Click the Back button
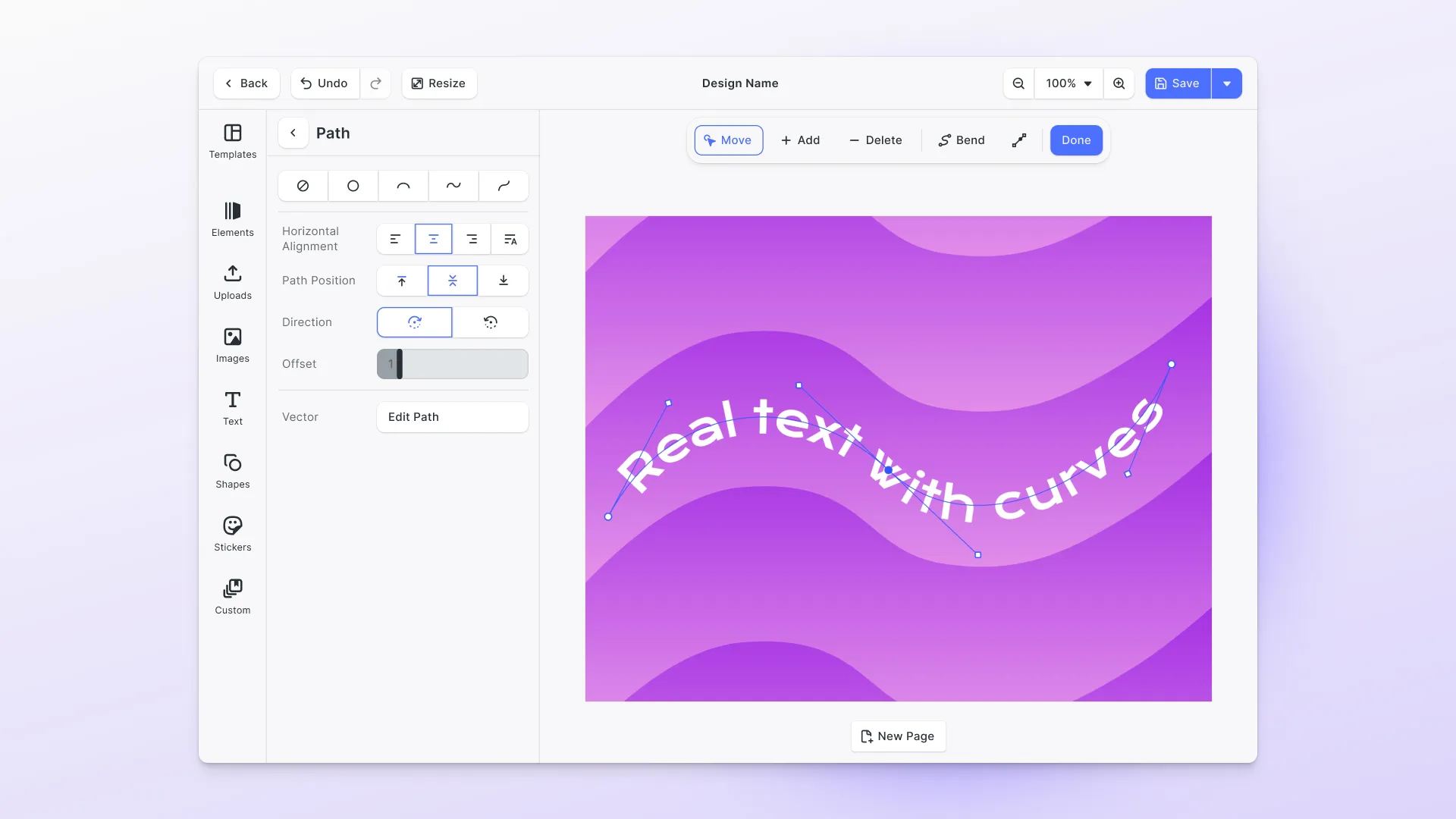 click(246, 83)
